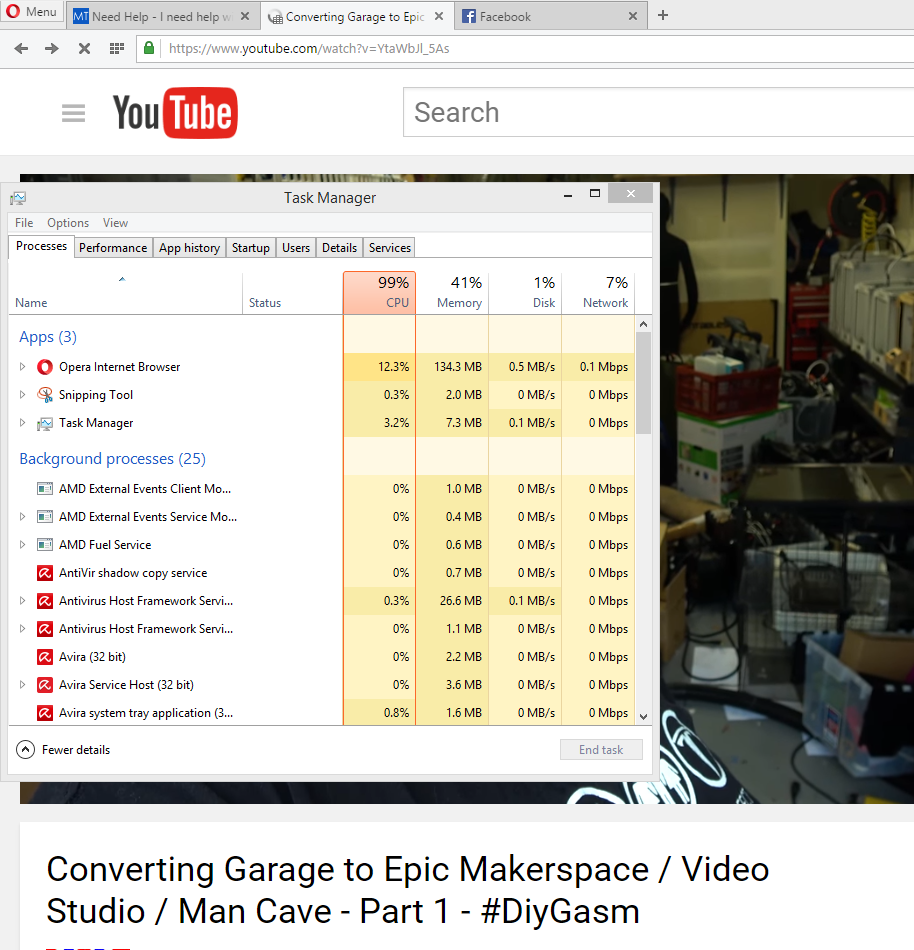914x950 pixels.
Task: Click the Opera Menu button
Action: (32, 12)
